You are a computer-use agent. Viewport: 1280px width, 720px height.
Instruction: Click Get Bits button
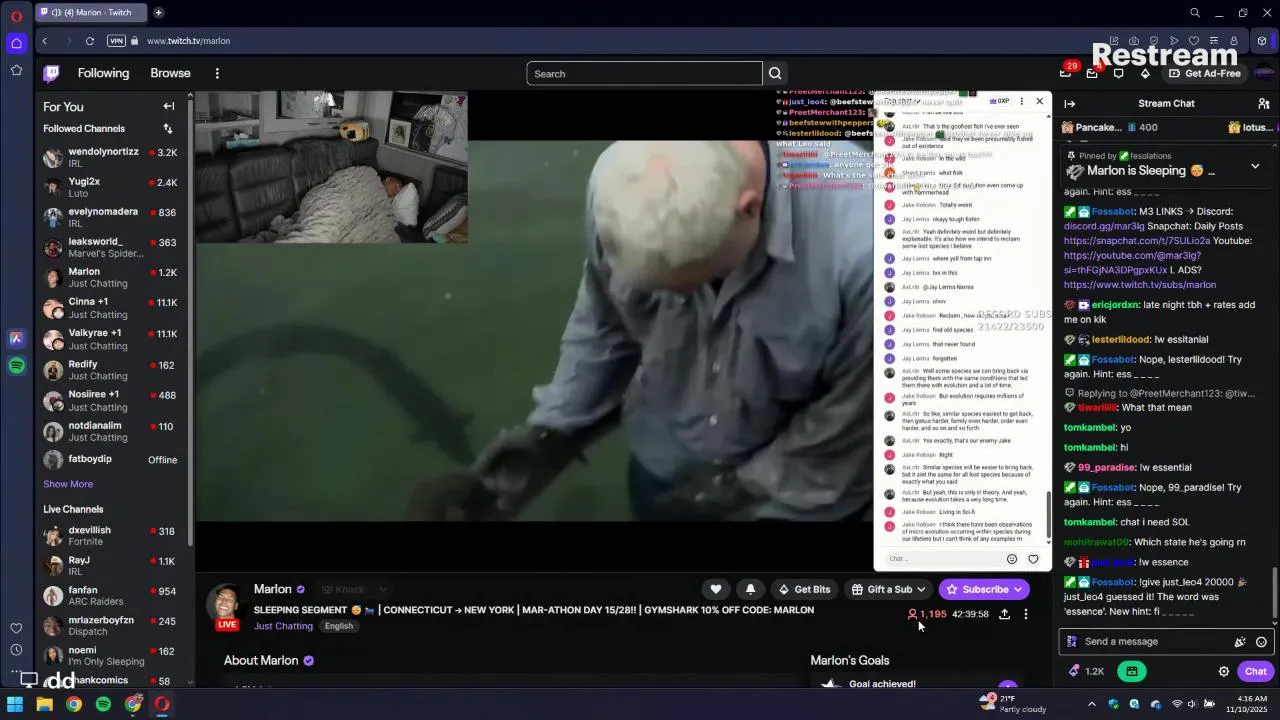coord(803,590)
